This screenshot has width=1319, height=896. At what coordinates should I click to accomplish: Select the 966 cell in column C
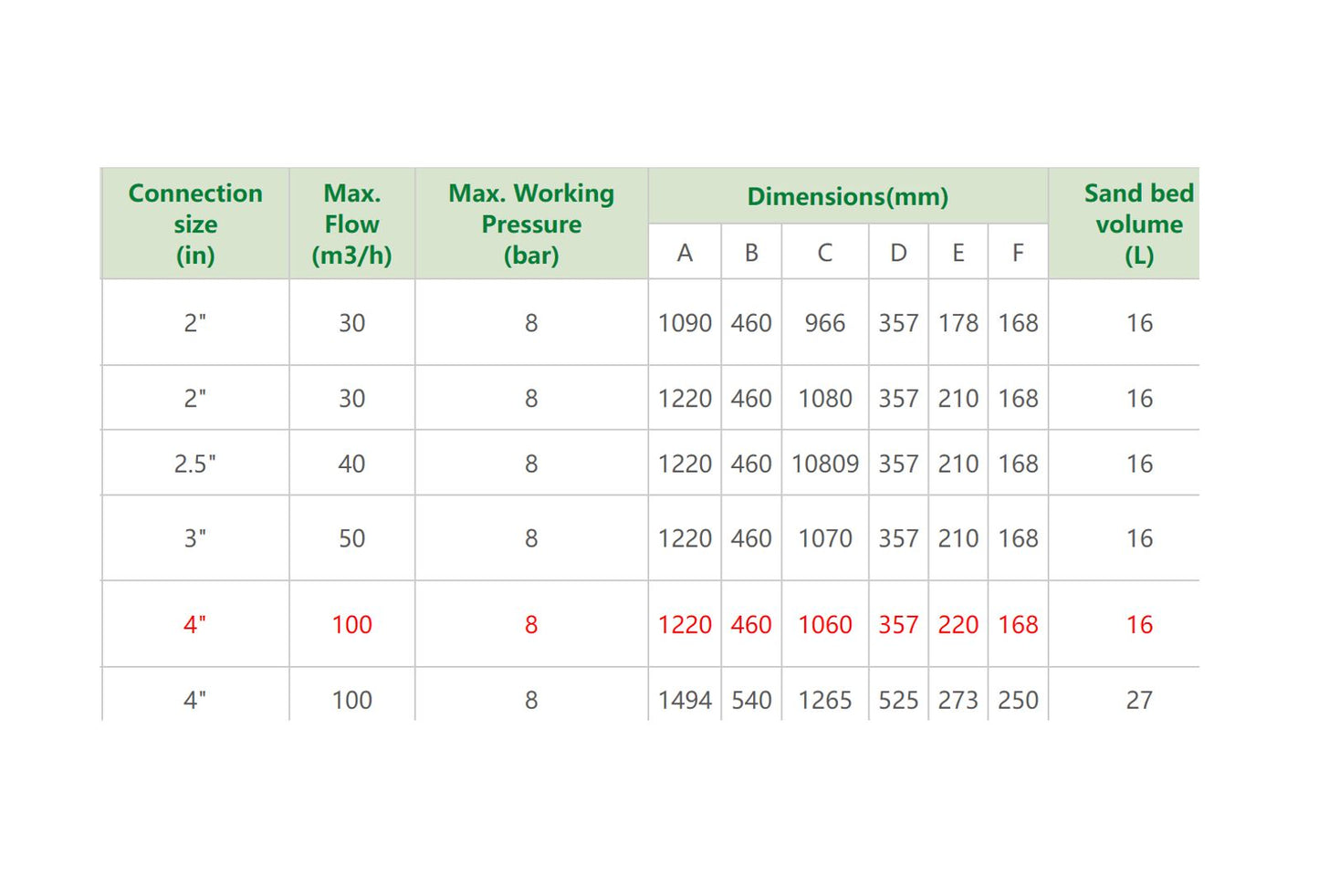tap(824, 323)
